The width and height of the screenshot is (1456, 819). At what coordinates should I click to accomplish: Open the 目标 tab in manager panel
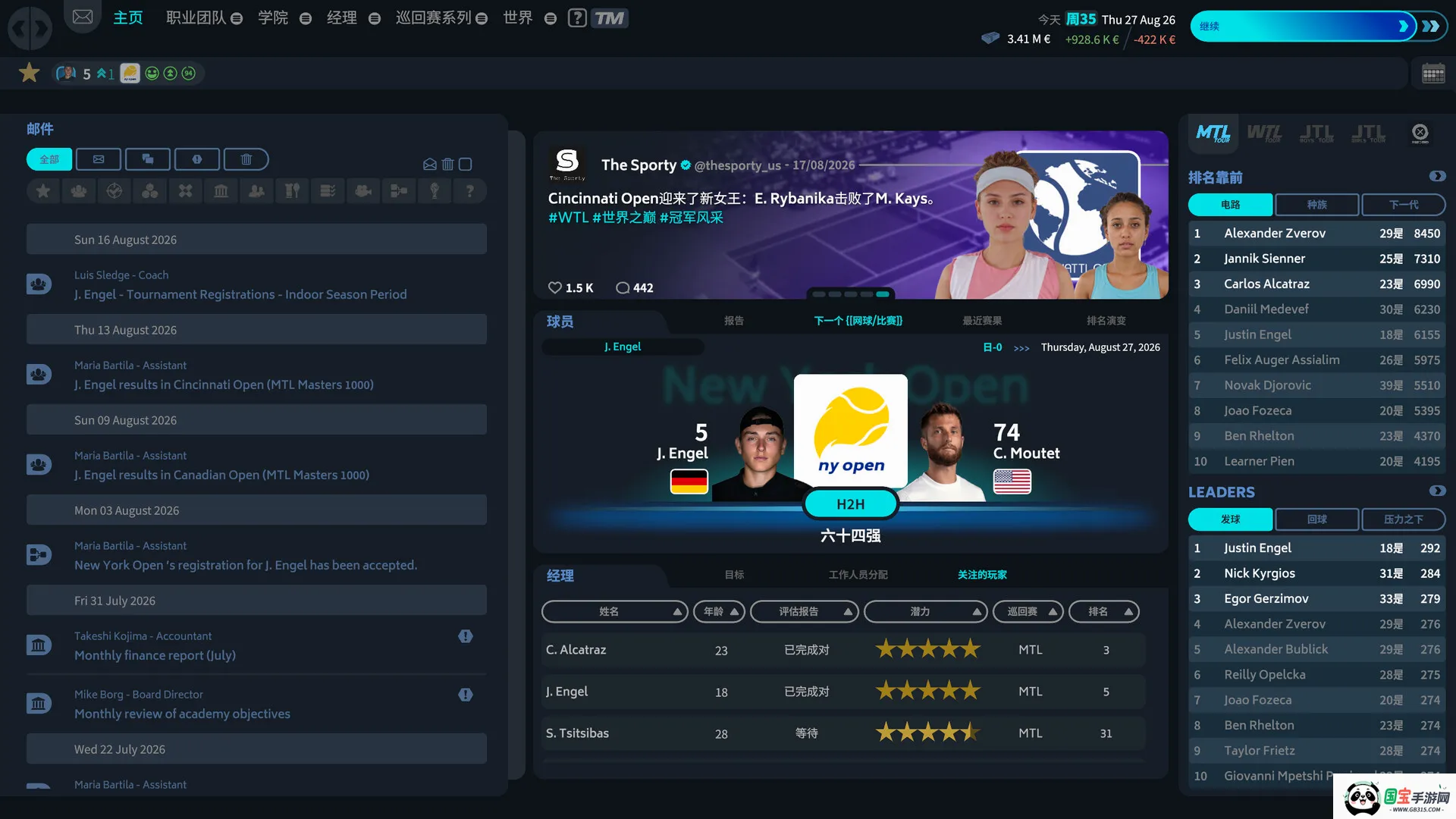(733, 575)
